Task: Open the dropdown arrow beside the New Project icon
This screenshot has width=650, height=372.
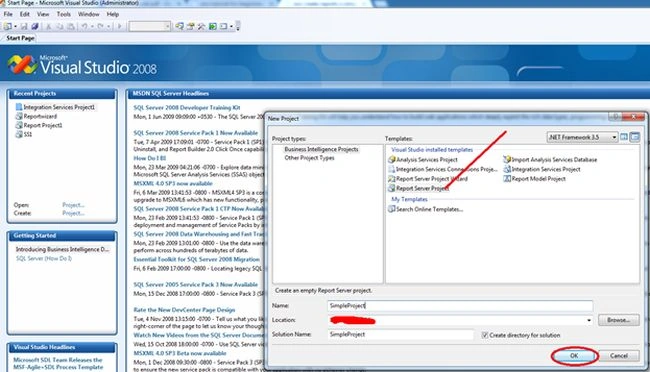Action: pos(15,27)
